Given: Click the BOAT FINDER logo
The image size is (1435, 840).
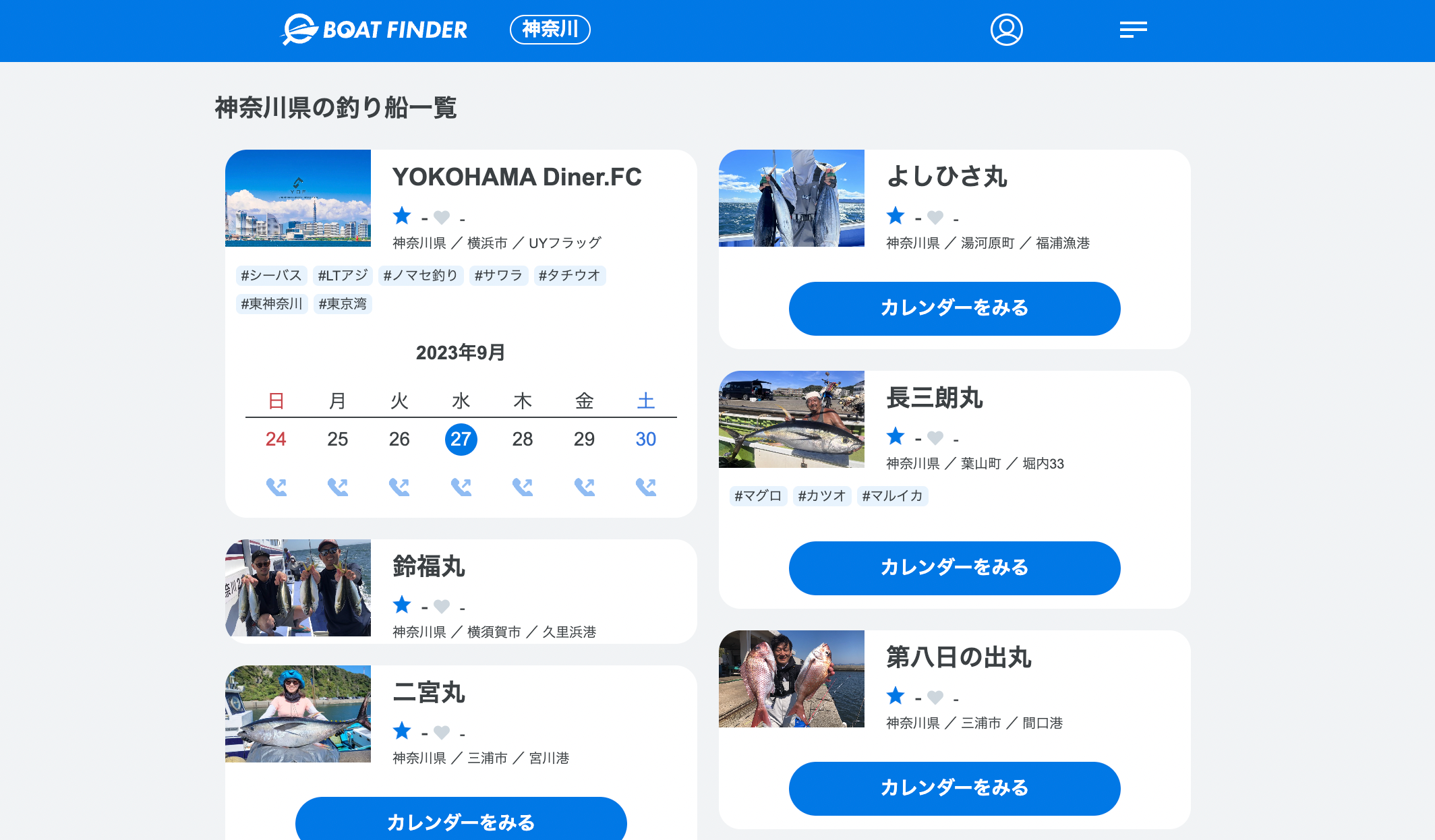Looking at the screenshot, I should click(375, 29).
